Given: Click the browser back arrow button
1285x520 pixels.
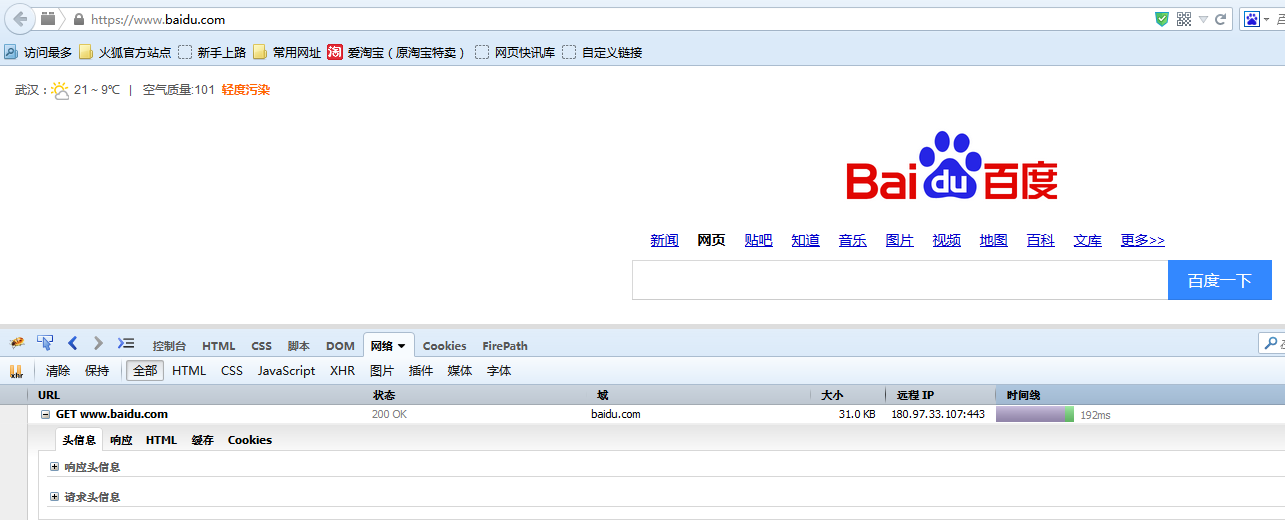Looking at the screenshot, I should (x=19, y=19).
